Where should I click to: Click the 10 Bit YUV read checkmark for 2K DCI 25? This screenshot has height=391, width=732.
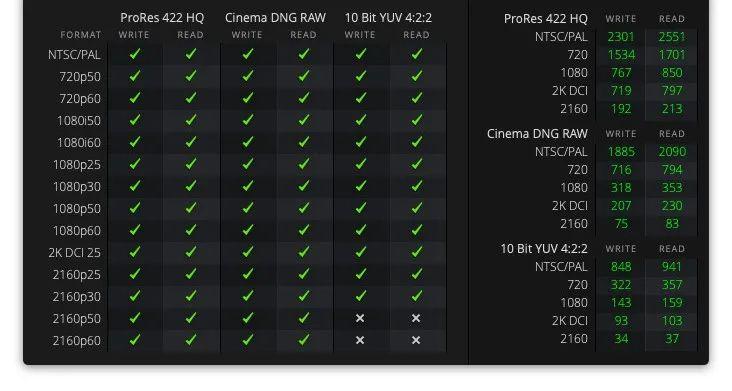417,252
